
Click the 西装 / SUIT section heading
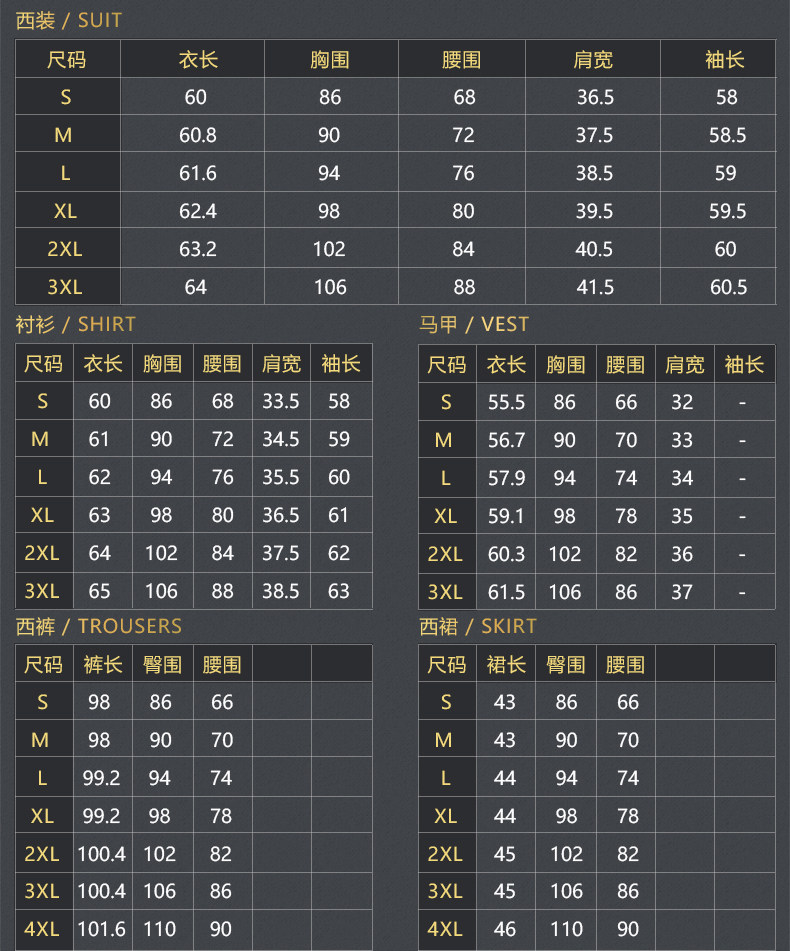tap(69, 20)
